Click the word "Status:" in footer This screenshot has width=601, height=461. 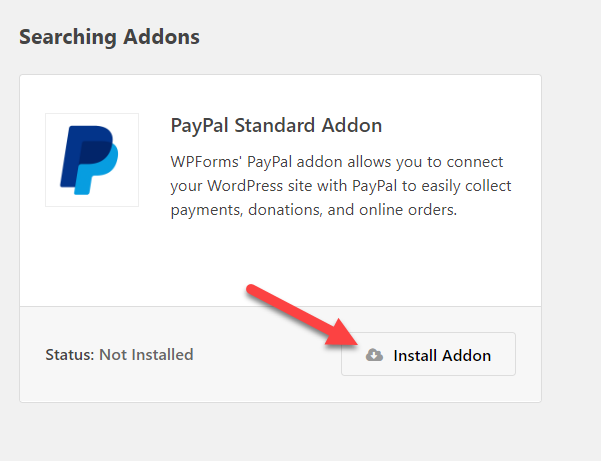click(x=70, y=354)
